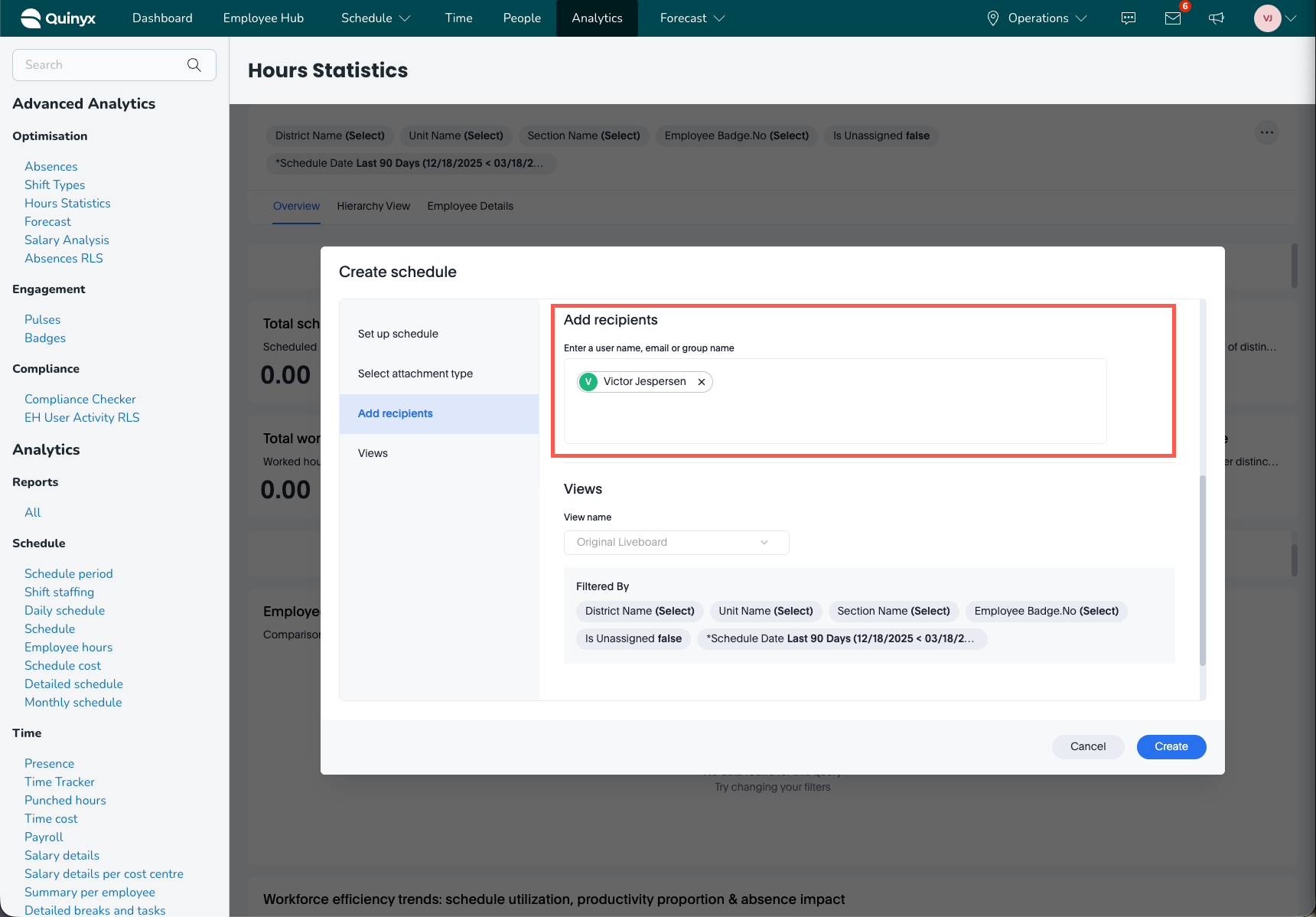This screenshot has width=1316, height=917.
Task: Expand the Schedule navigation dropdown
Action: point(406,18)
